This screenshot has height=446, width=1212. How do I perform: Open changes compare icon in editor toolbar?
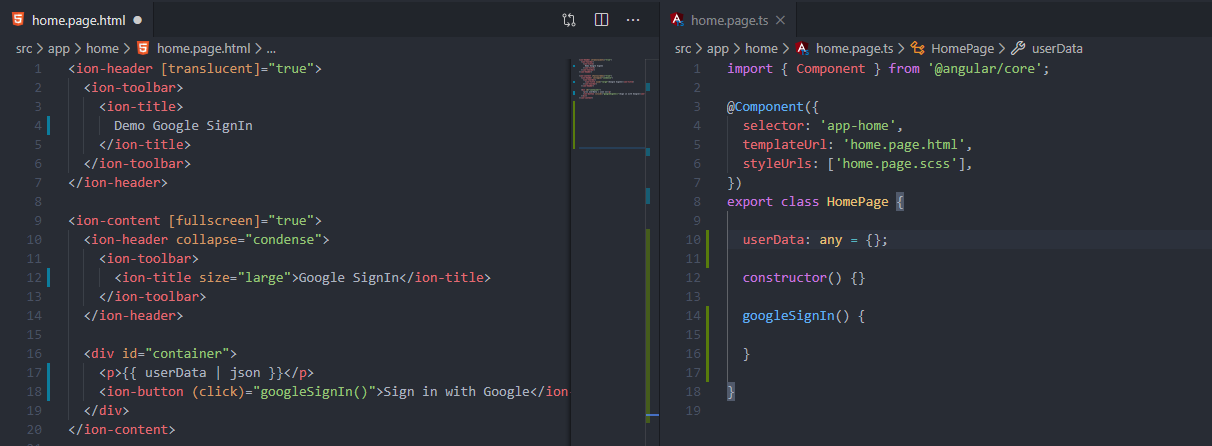(x=569, y=19)
